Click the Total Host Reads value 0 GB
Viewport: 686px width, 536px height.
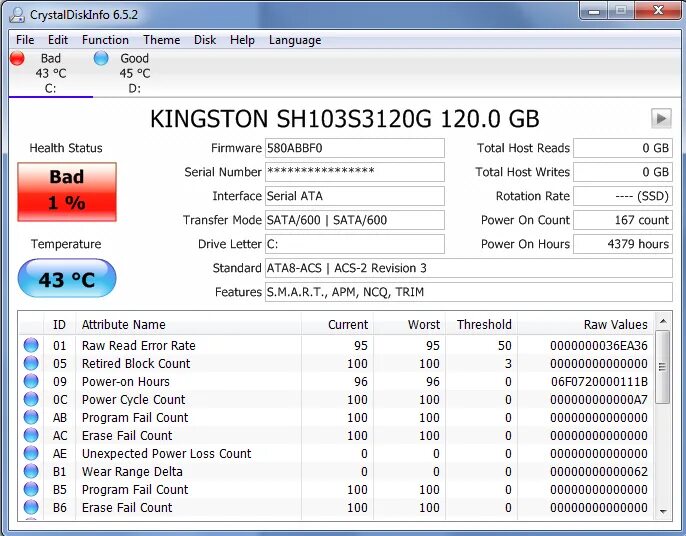tap(623, 148)
